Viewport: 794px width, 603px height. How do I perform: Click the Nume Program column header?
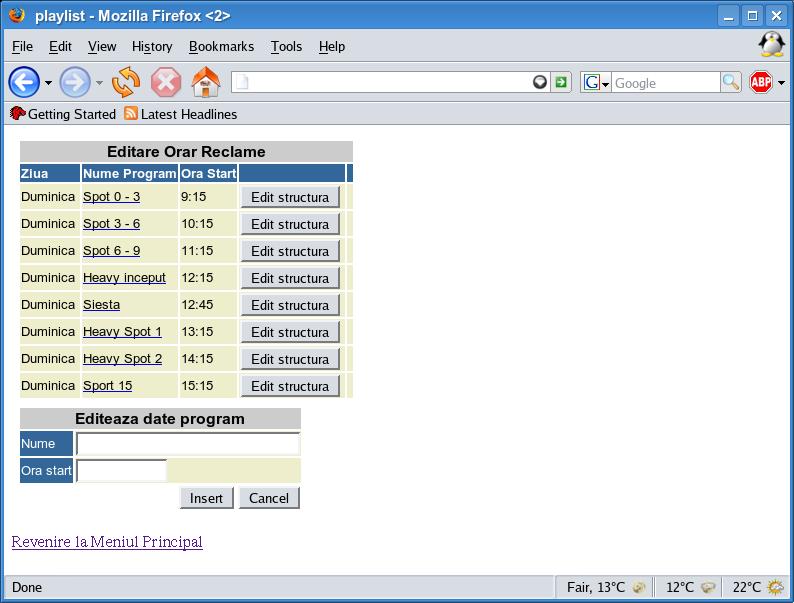pos(130,173)
